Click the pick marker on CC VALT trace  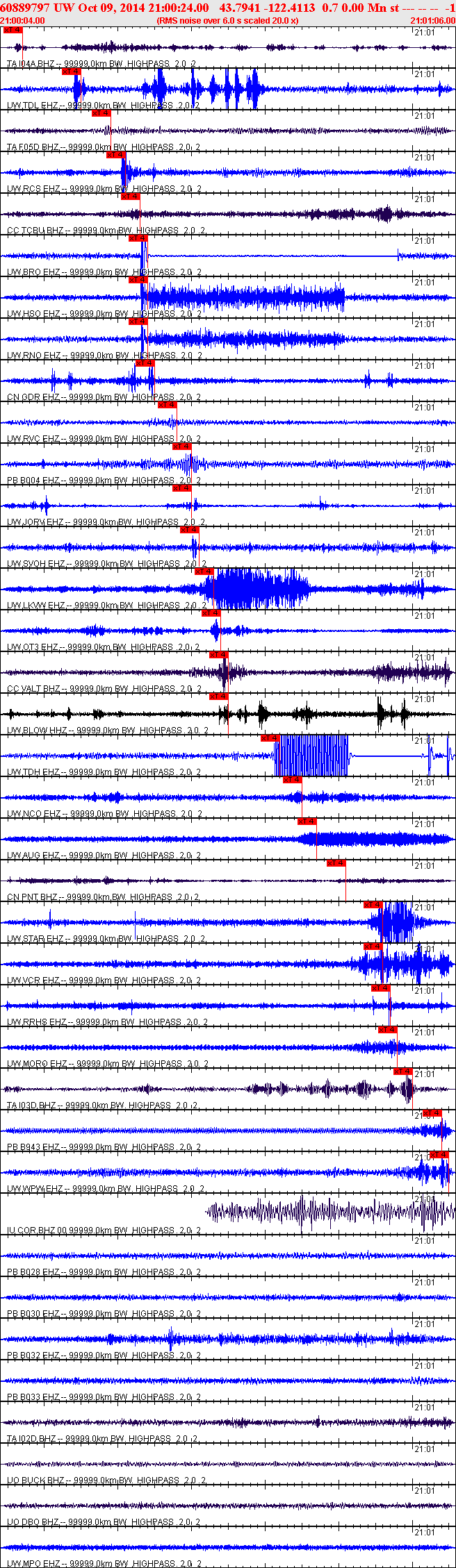(218, 655)
